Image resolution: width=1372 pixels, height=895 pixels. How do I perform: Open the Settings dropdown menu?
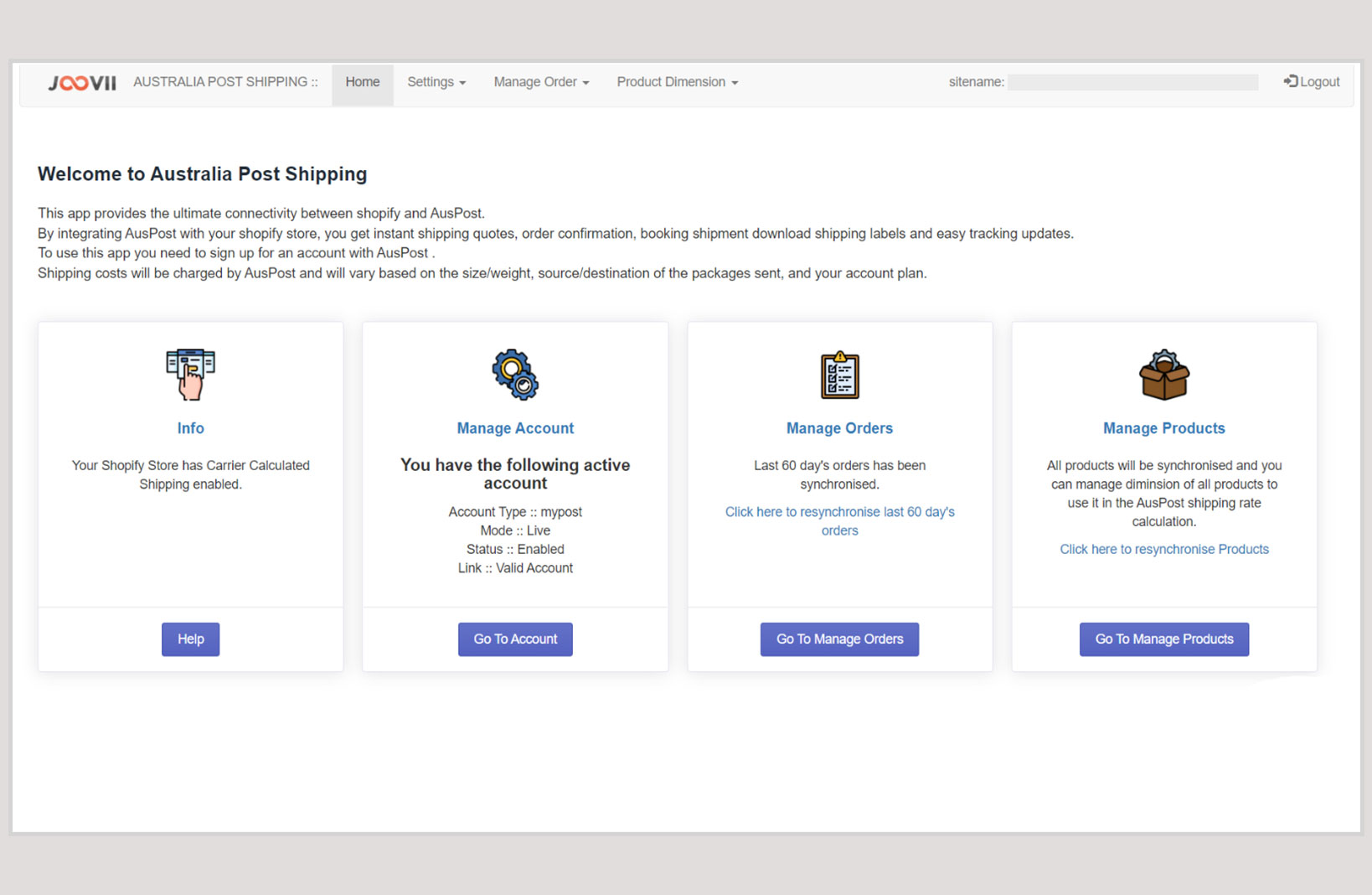click(436, 82)
